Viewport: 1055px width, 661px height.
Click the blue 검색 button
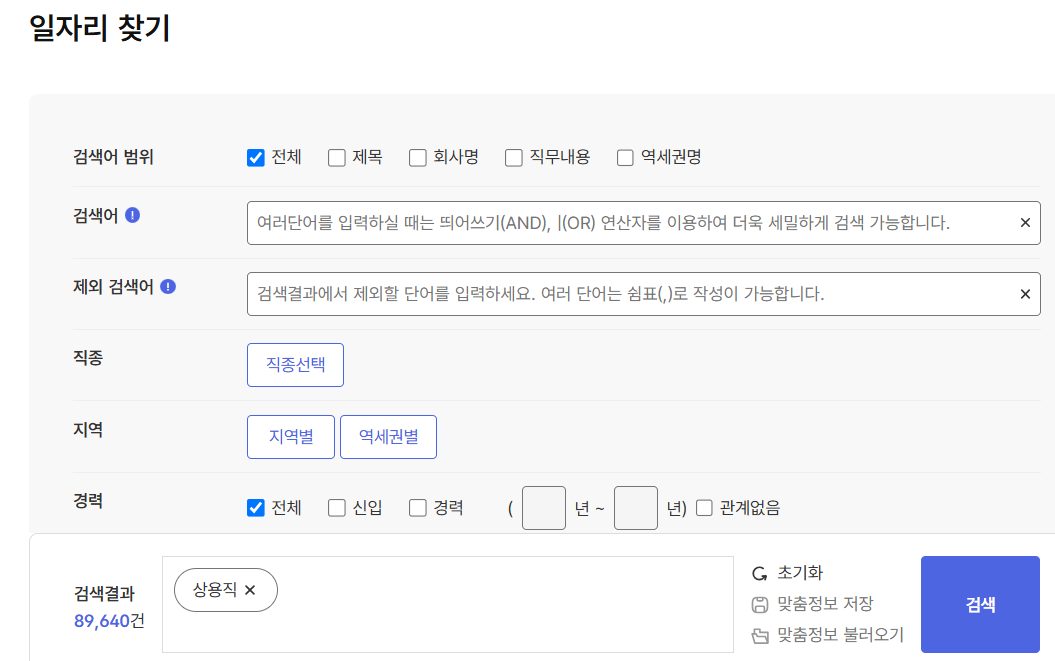click(980, 604)
